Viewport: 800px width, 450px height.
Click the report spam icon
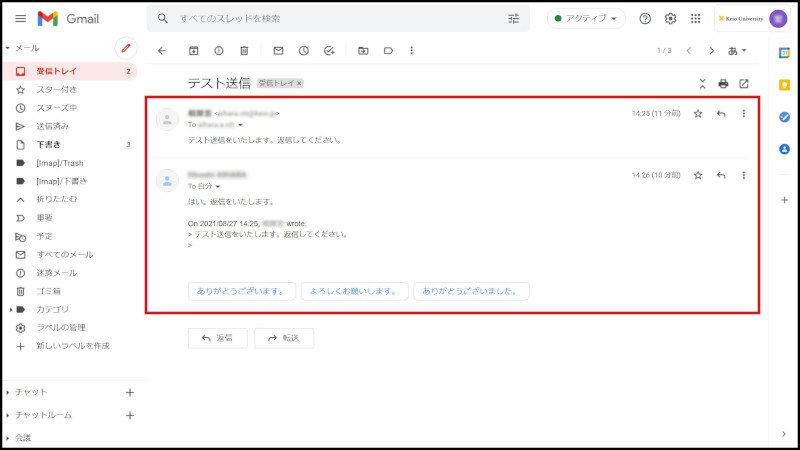pyautogui.click(x=218, y=50)
